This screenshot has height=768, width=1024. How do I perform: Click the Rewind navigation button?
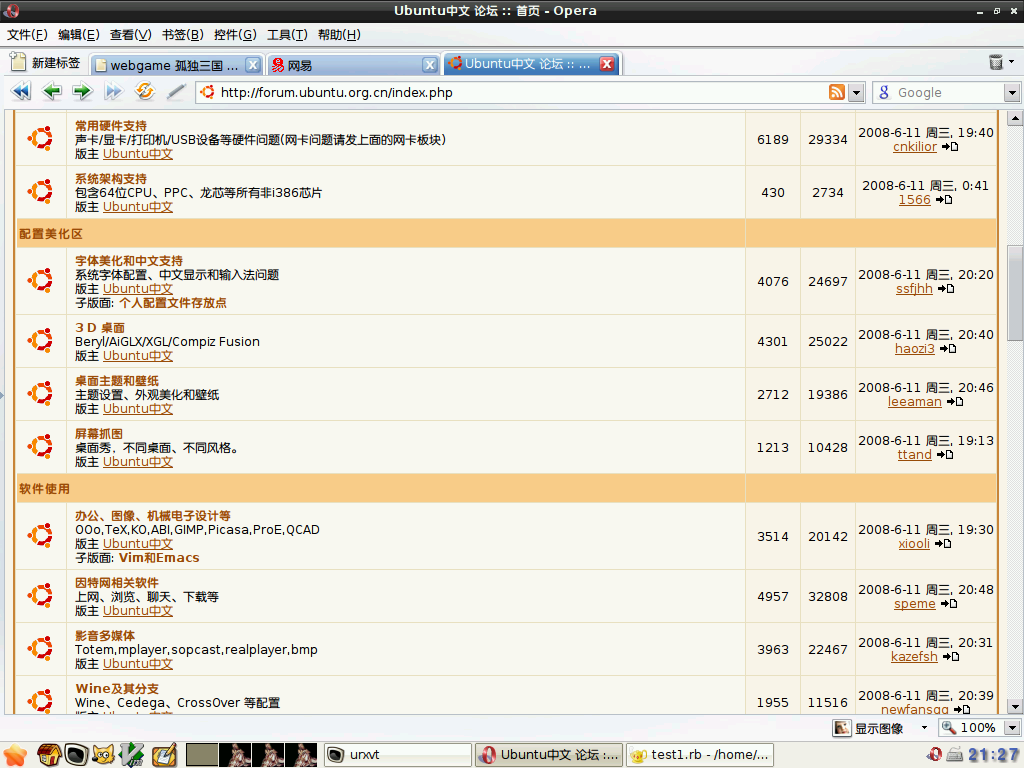click(x=21, y=91)
